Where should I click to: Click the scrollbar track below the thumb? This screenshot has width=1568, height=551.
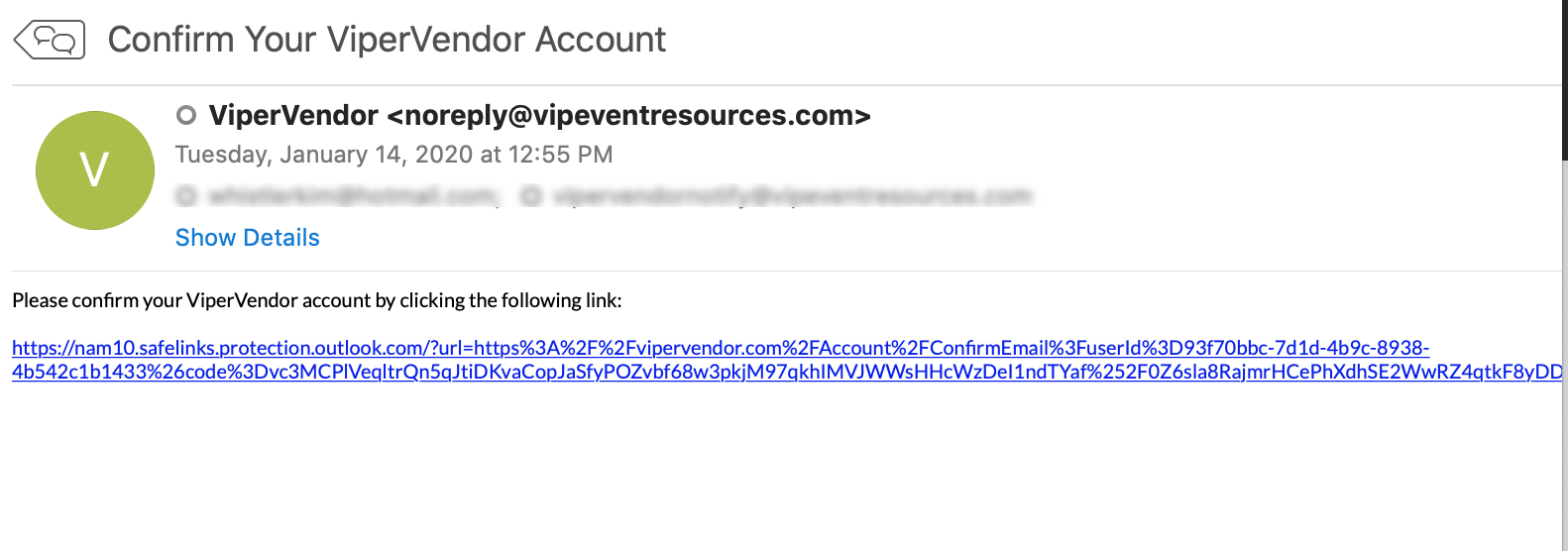(x=1565, y=357)
